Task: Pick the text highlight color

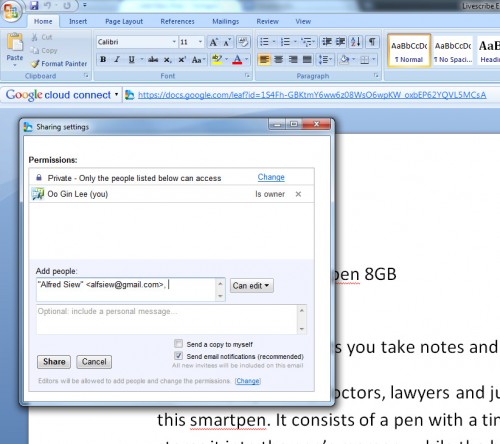Action: pos(217,60)
